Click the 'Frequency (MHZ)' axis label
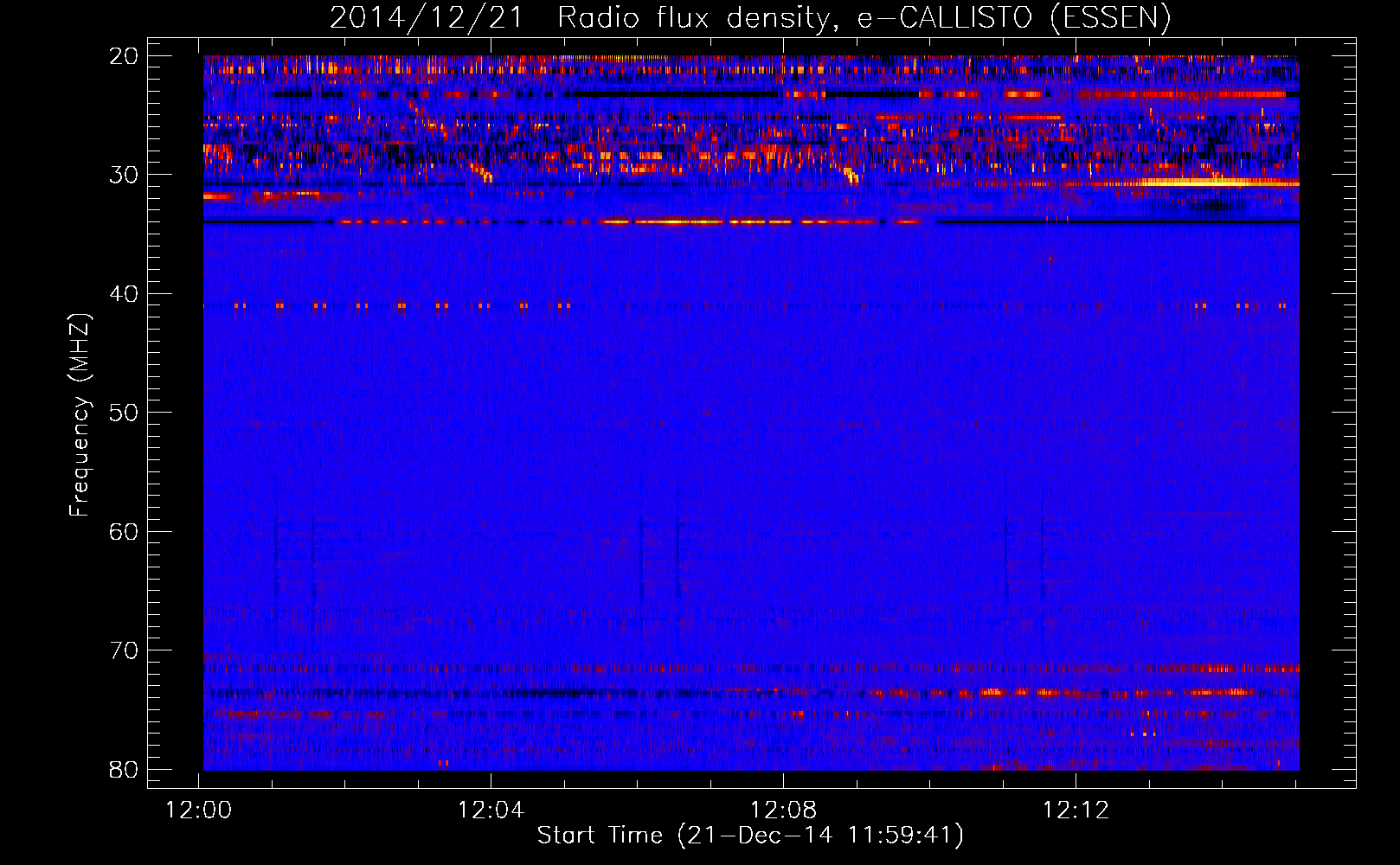1400x865 pixels. point(80,415)
